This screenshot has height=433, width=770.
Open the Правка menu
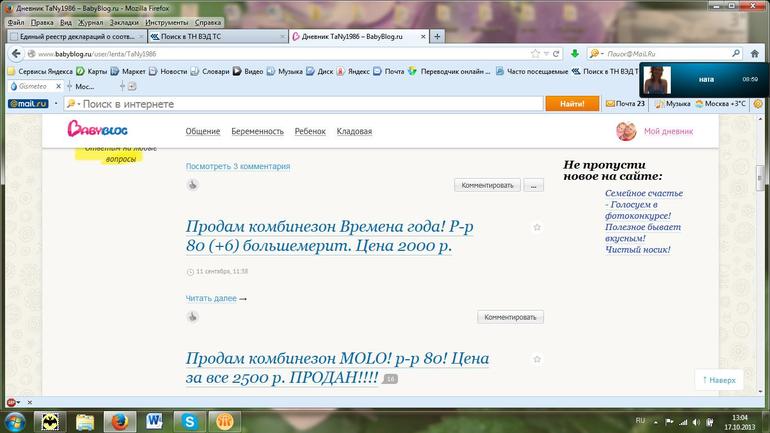point(42,23)
